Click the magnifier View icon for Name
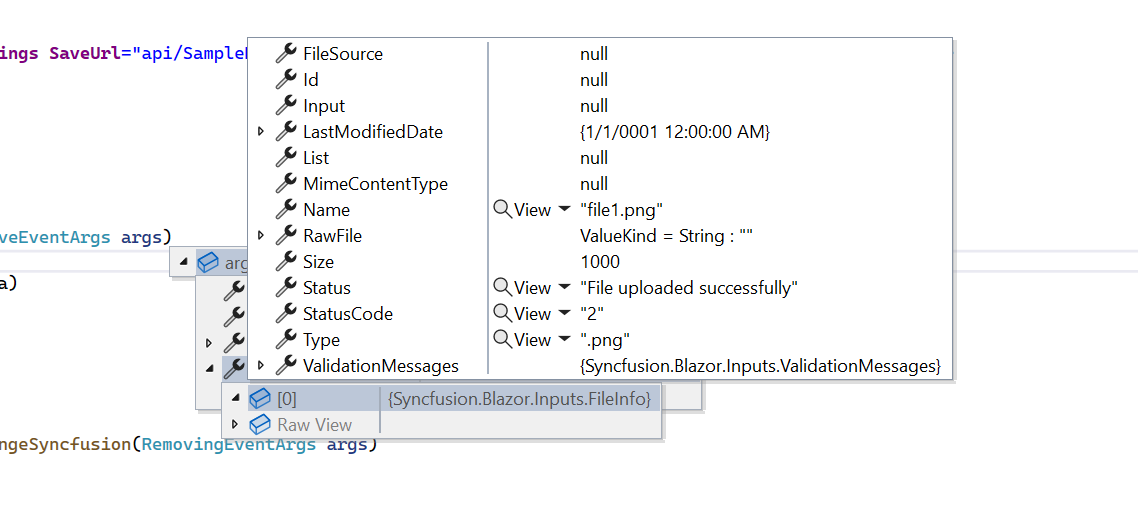 502,210
